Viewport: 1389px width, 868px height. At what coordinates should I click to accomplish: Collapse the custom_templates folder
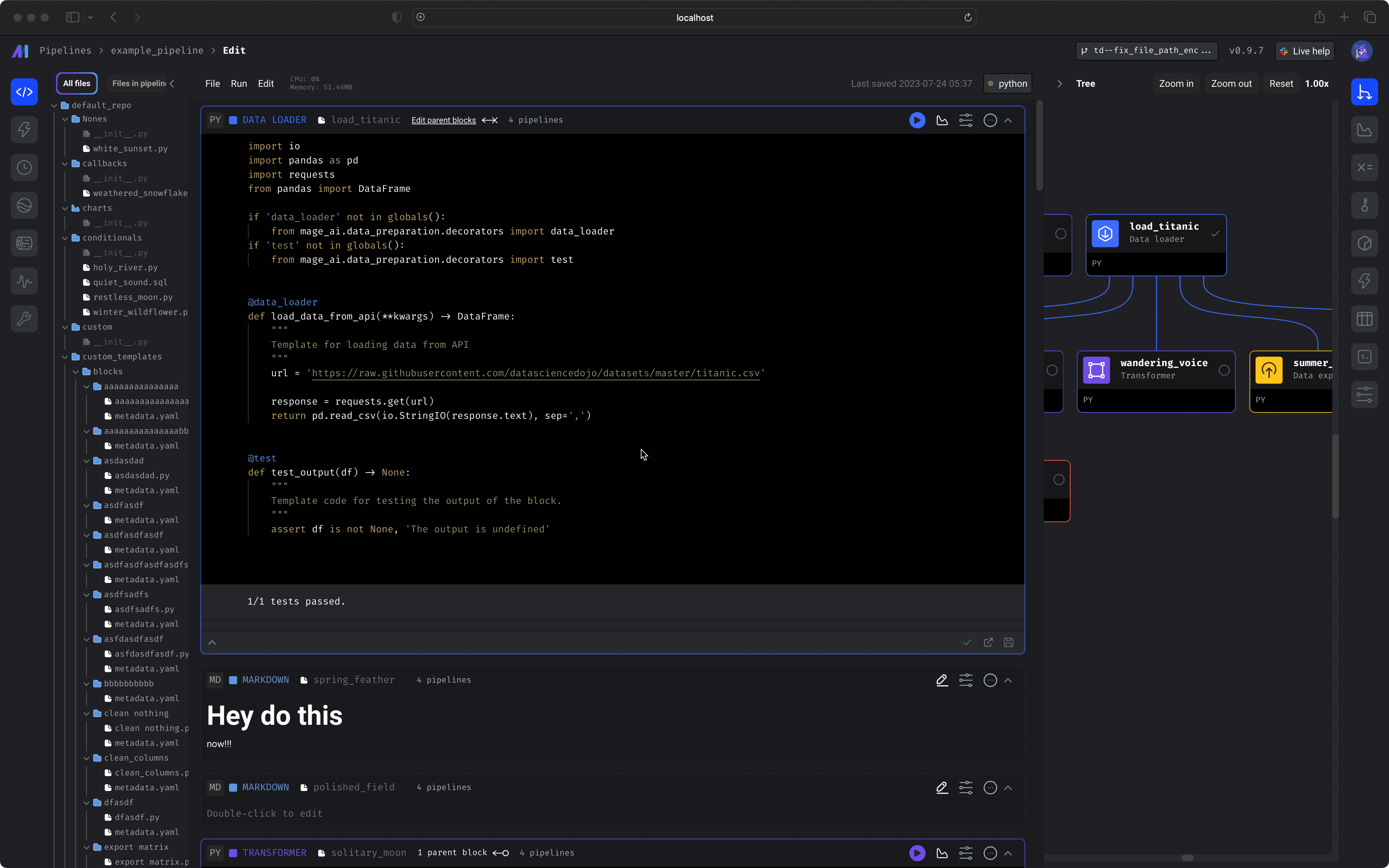coord(65,357)
